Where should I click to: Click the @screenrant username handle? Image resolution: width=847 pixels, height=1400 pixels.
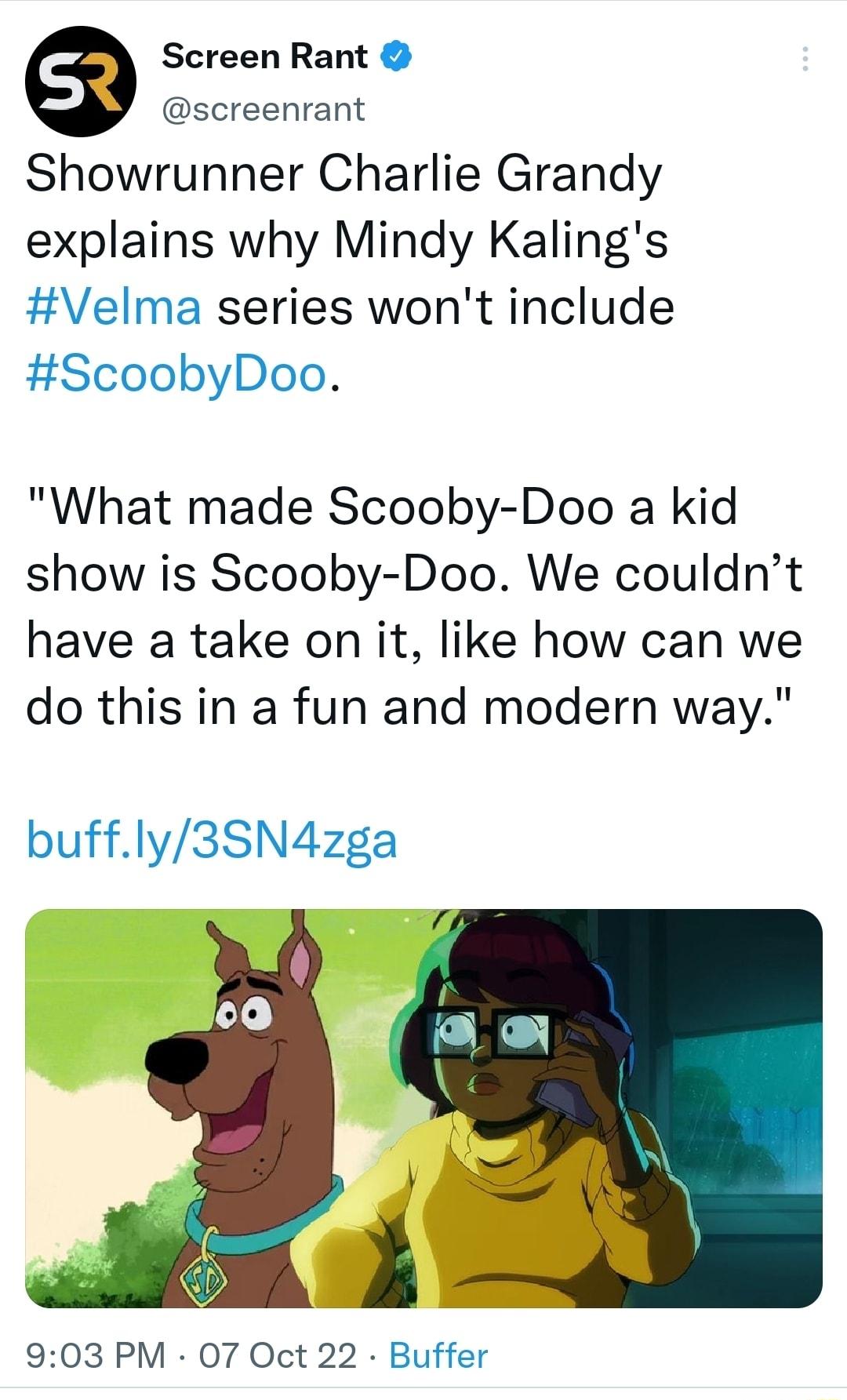point(263,110)
